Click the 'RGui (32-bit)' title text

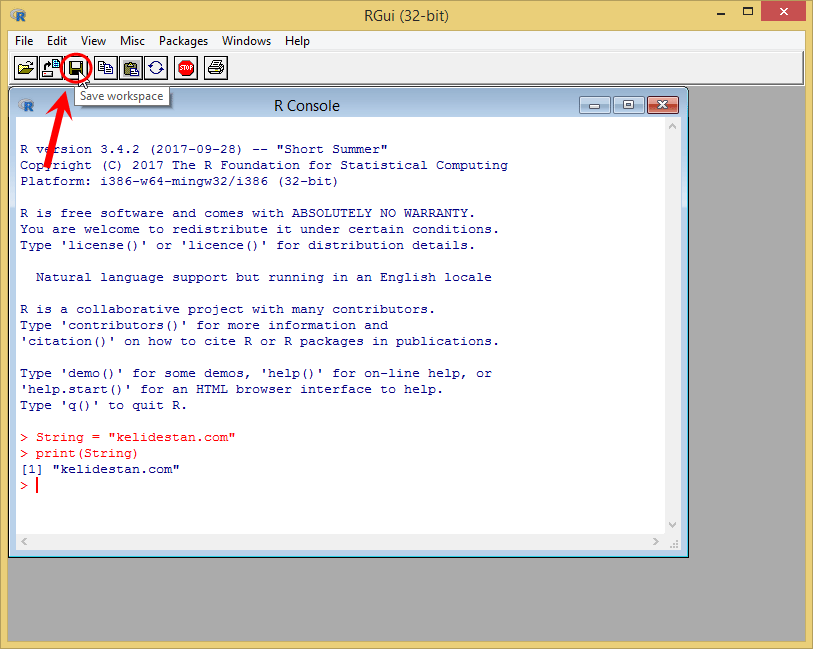406,16
